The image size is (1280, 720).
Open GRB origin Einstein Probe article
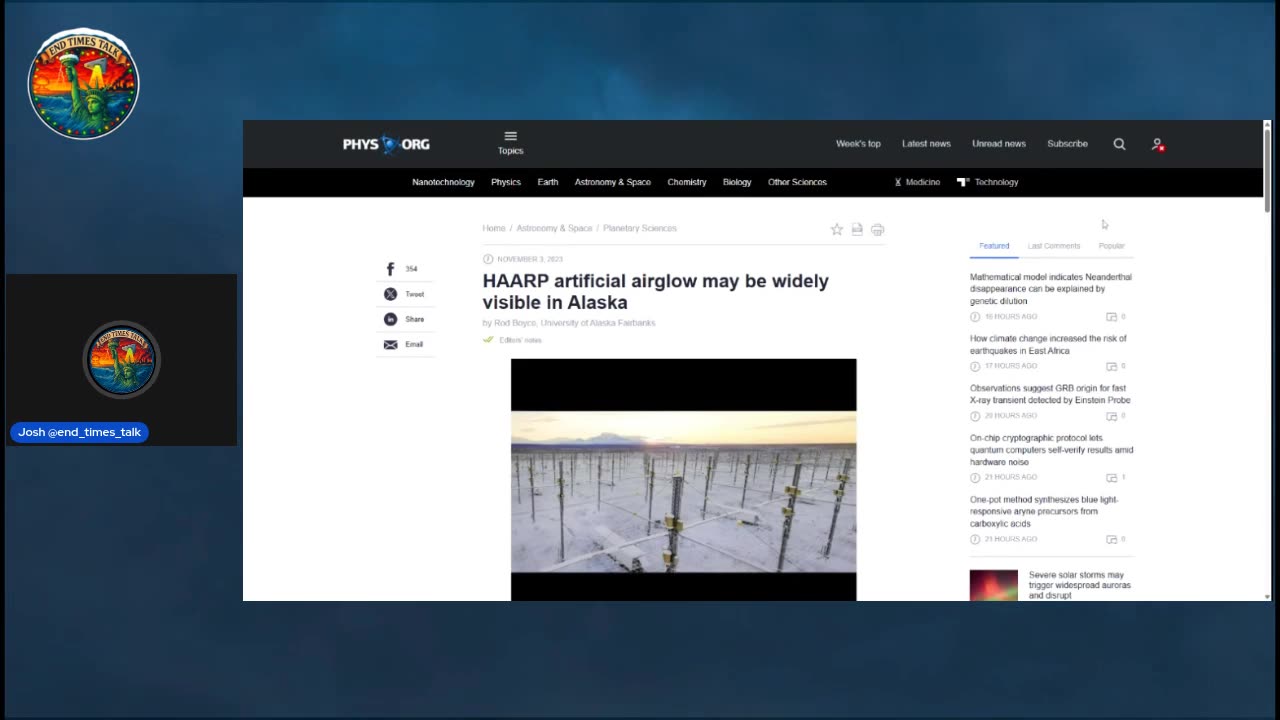pos(1050,394)
